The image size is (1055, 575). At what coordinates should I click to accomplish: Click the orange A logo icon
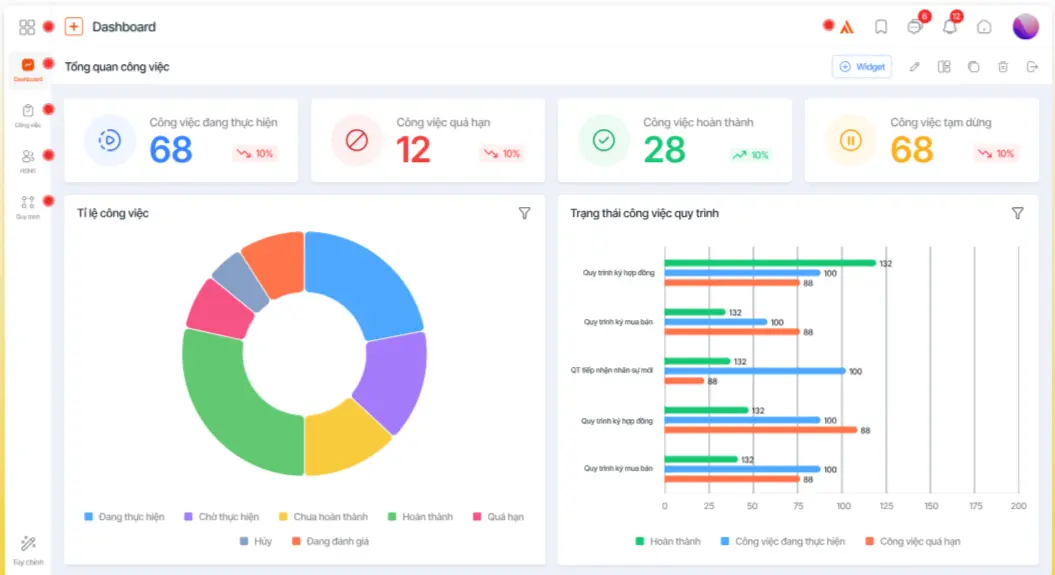tap(847, 27)
